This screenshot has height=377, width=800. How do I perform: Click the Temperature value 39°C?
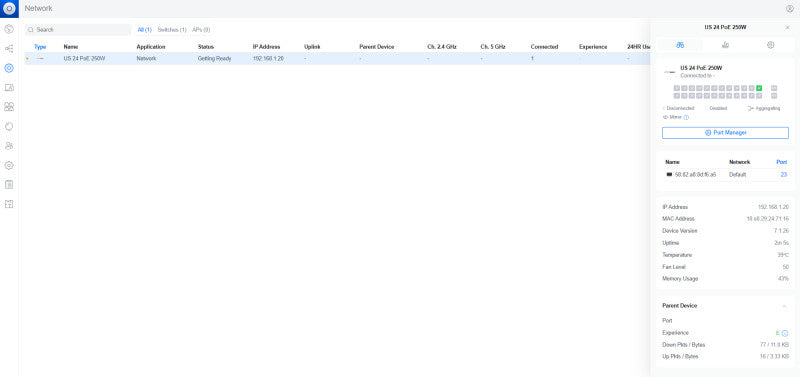(783, 255)
